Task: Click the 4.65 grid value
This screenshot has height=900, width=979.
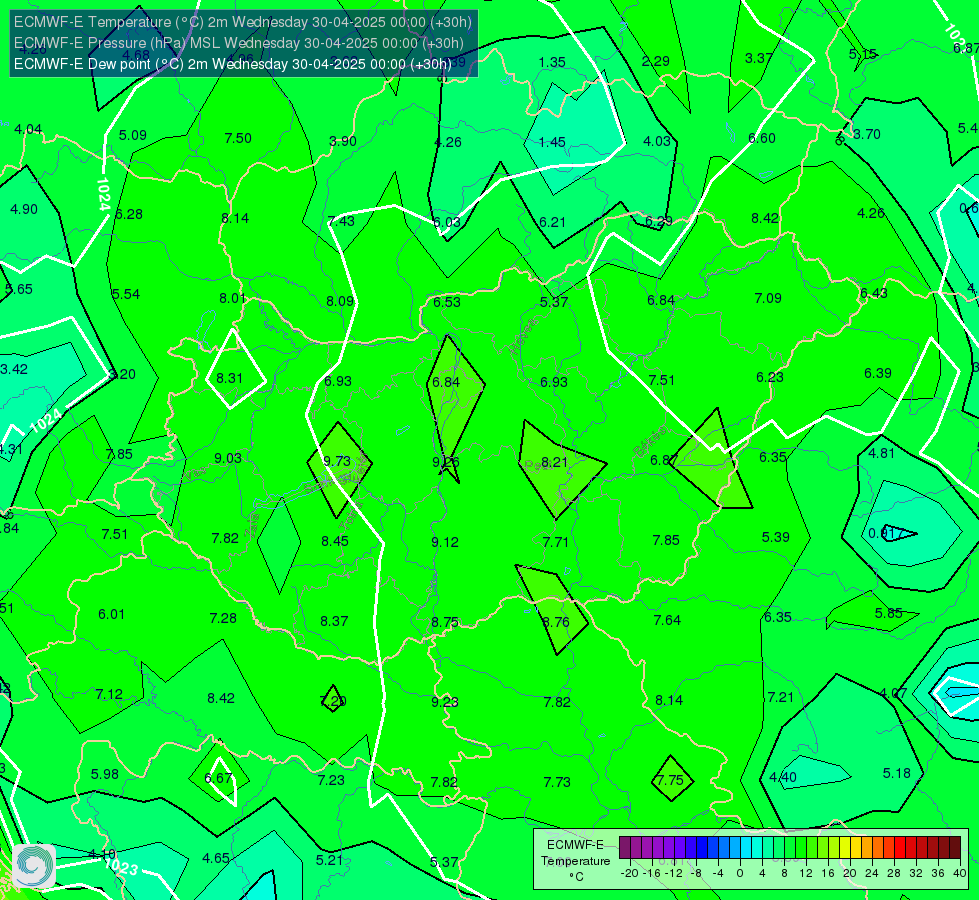Action: point(216,859)
